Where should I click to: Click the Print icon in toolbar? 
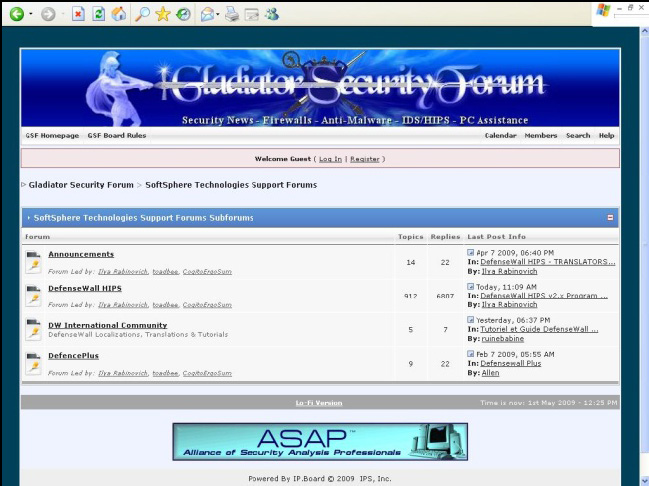pos(231,14)
